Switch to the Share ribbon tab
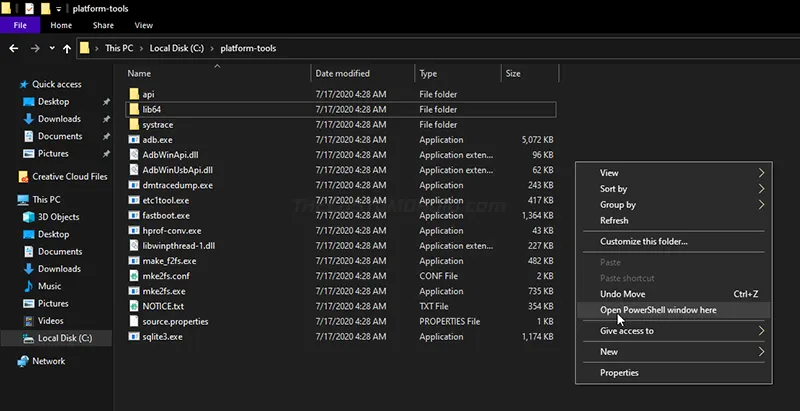The height and width of the screenshot is (411, 800). point(103,25)
